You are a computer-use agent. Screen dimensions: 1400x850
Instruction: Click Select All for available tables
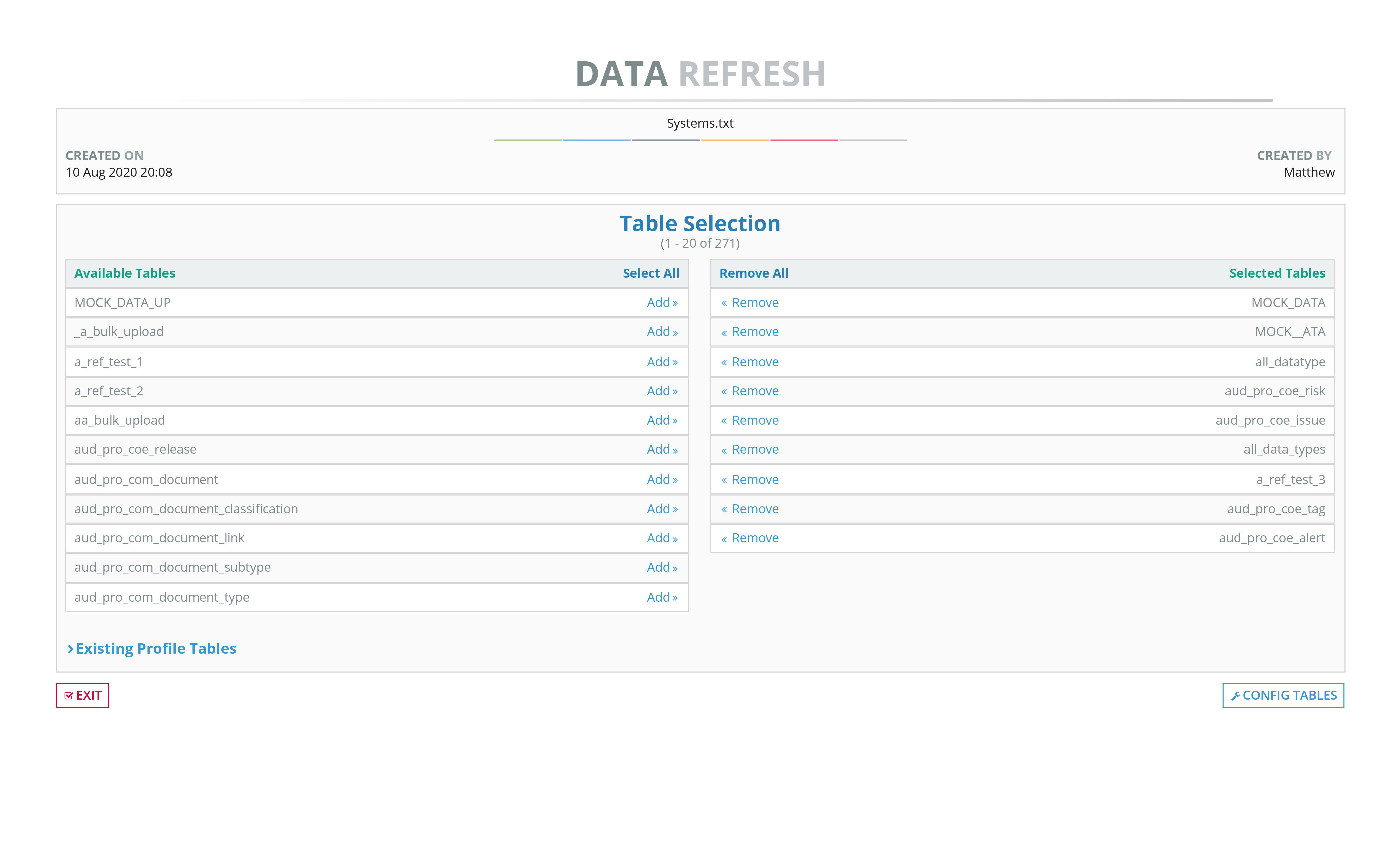tap(651, 273)
